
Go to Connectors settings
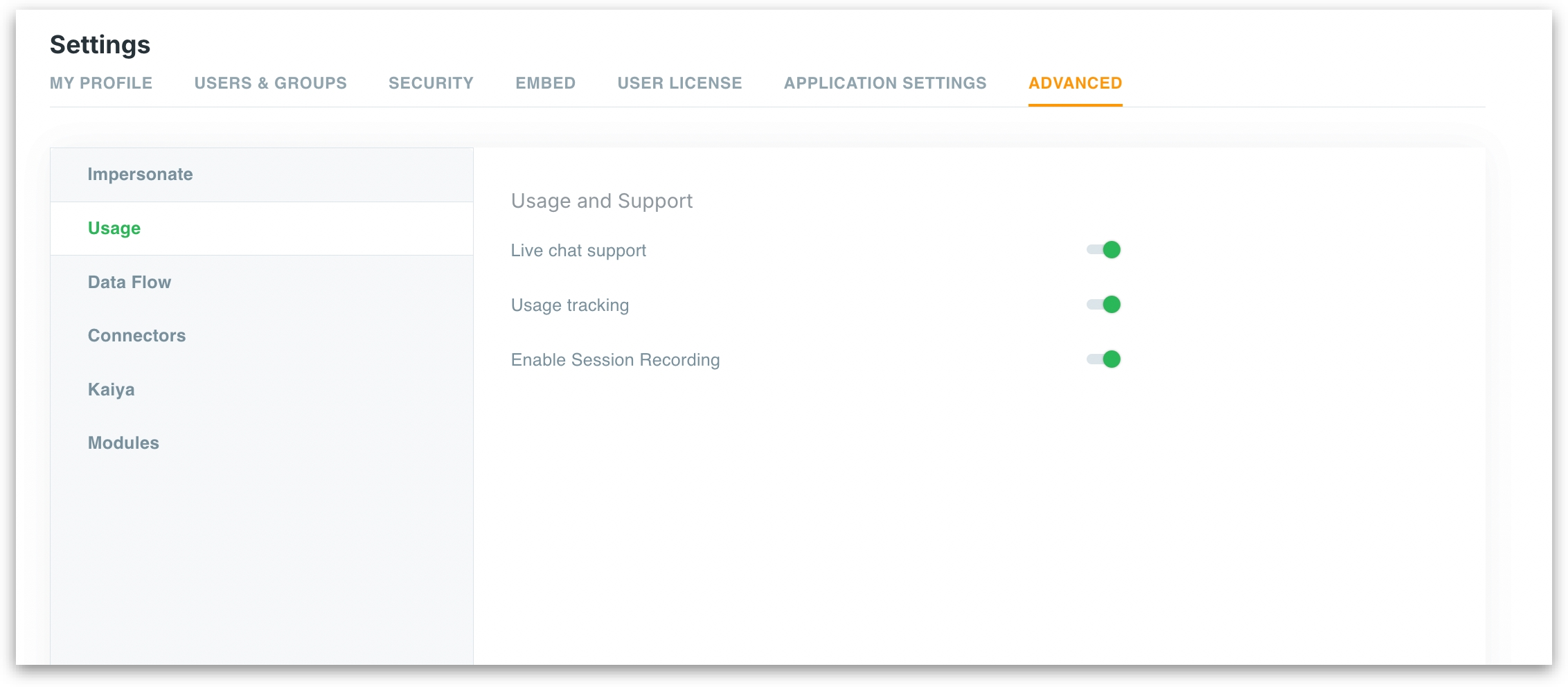pos(136,336)
